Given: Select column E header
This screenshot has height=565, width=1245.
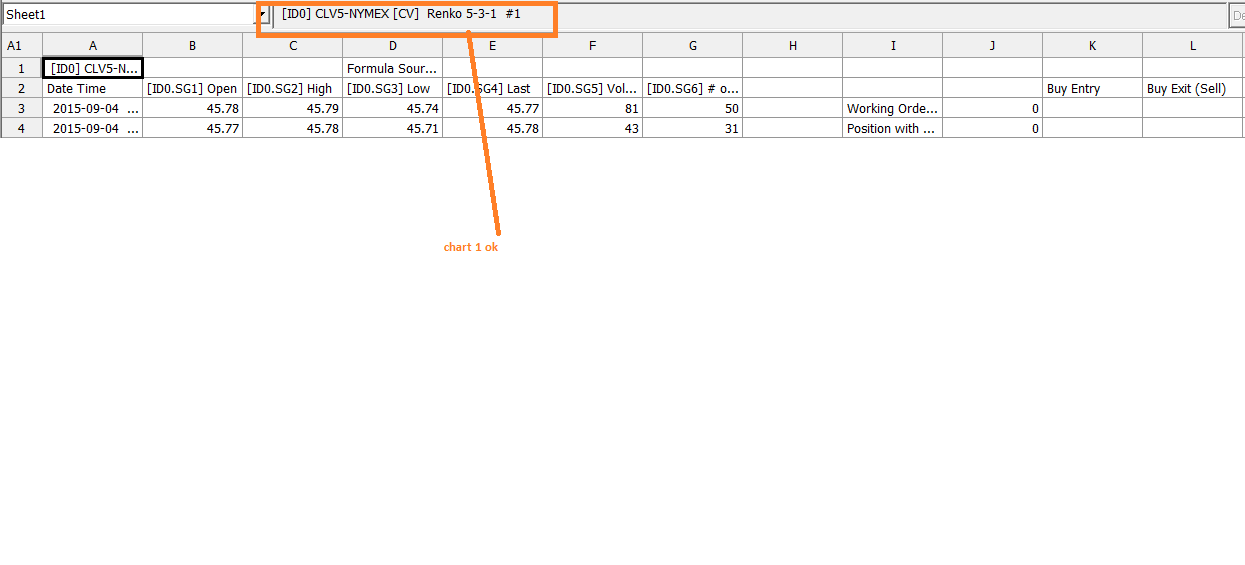Looking at the screenshot, I should pos(493,46).
